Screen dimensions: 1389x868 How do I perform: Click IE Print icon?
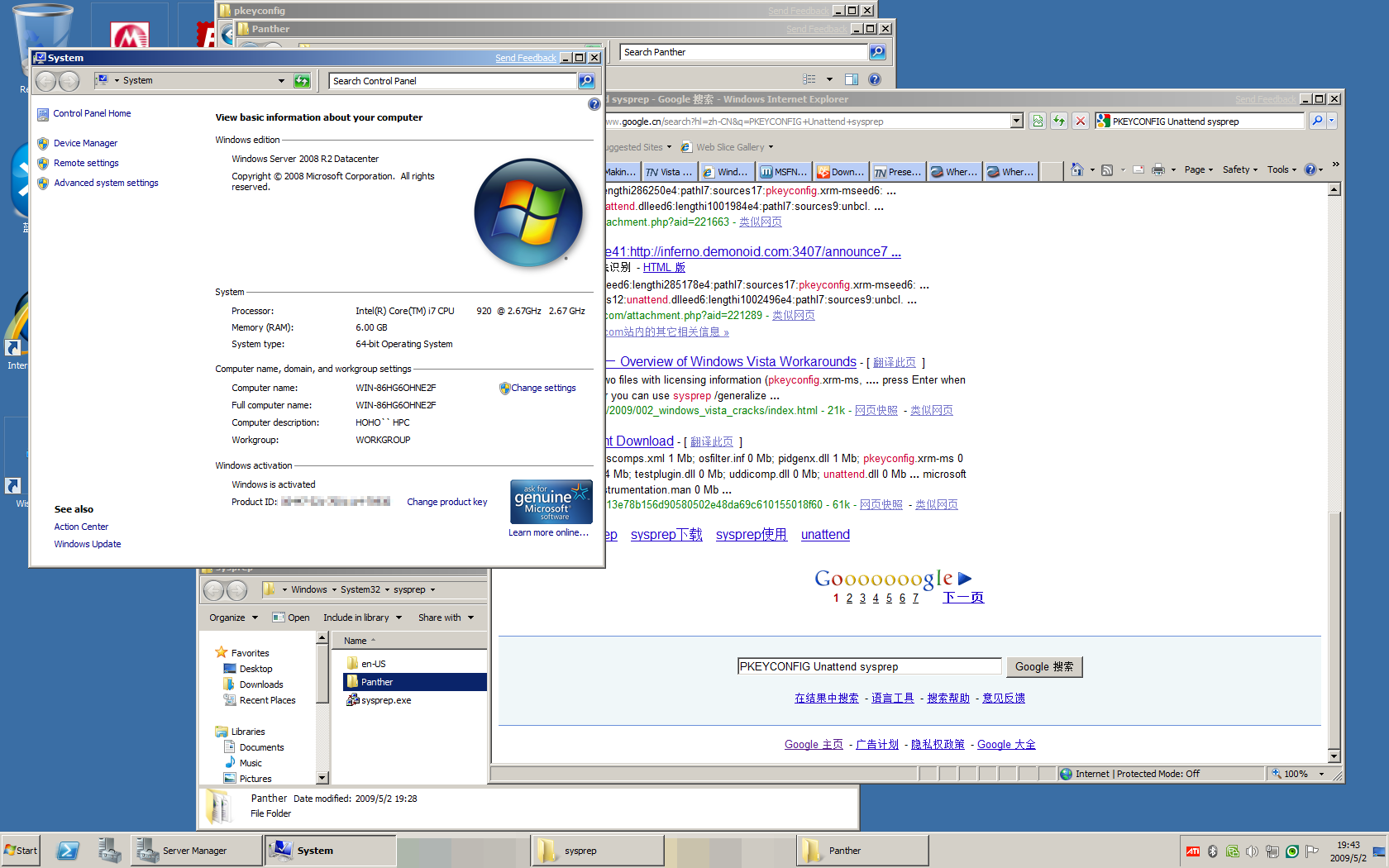[1158, 169]
